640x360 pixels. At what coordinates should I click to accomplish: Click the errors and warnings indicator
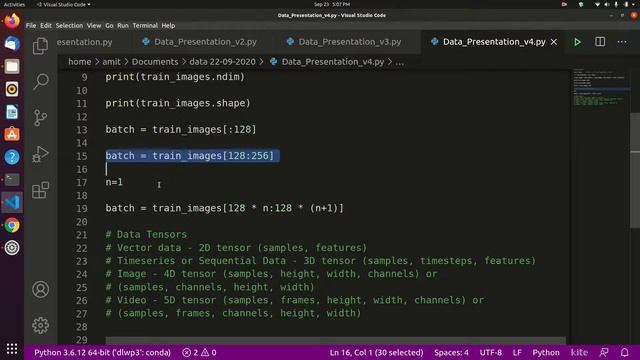199,352
